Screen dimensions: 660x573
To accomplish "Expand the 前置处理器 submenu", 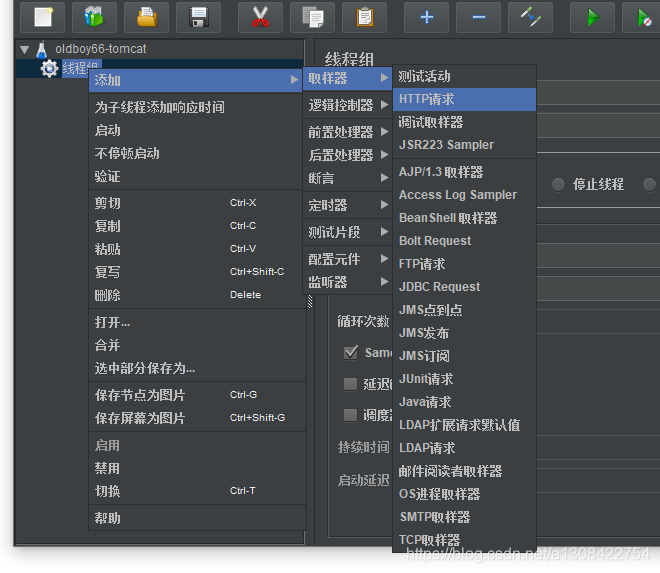I will (347, 132).
